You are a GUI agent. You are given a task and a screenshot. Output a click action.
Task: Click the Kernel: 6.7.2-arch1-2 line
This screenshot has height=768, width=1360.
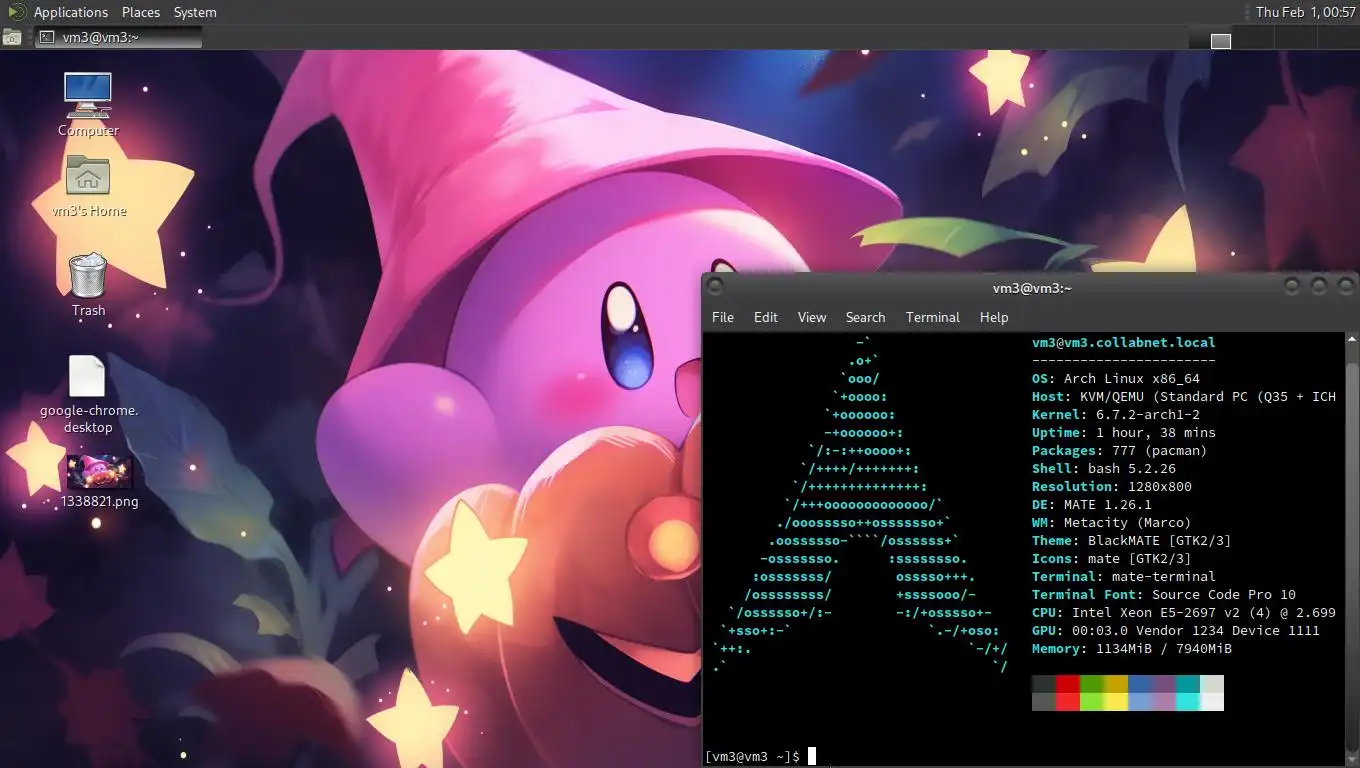point(1116,415)
